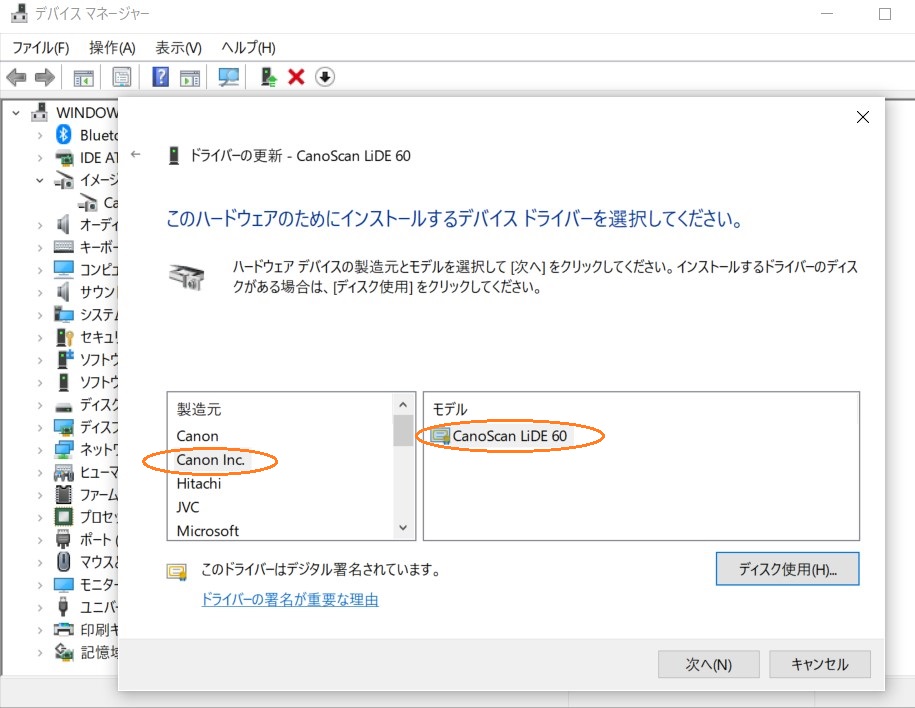Click the キャンセル button
The image size is (915, 708).
pyautogui.click(x=820, y=664)
